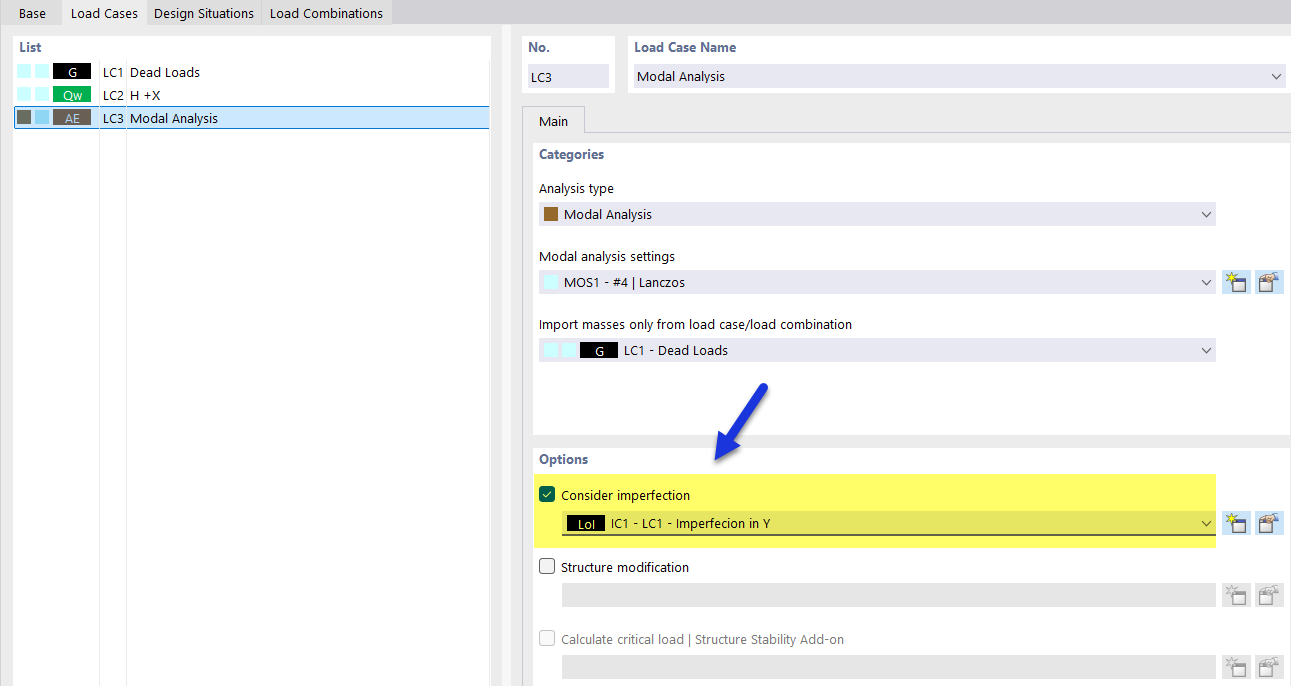Screen dimensions: 1291x686
Task: Expand the Import masses load case dropdown
Action: pos(1205,349)
